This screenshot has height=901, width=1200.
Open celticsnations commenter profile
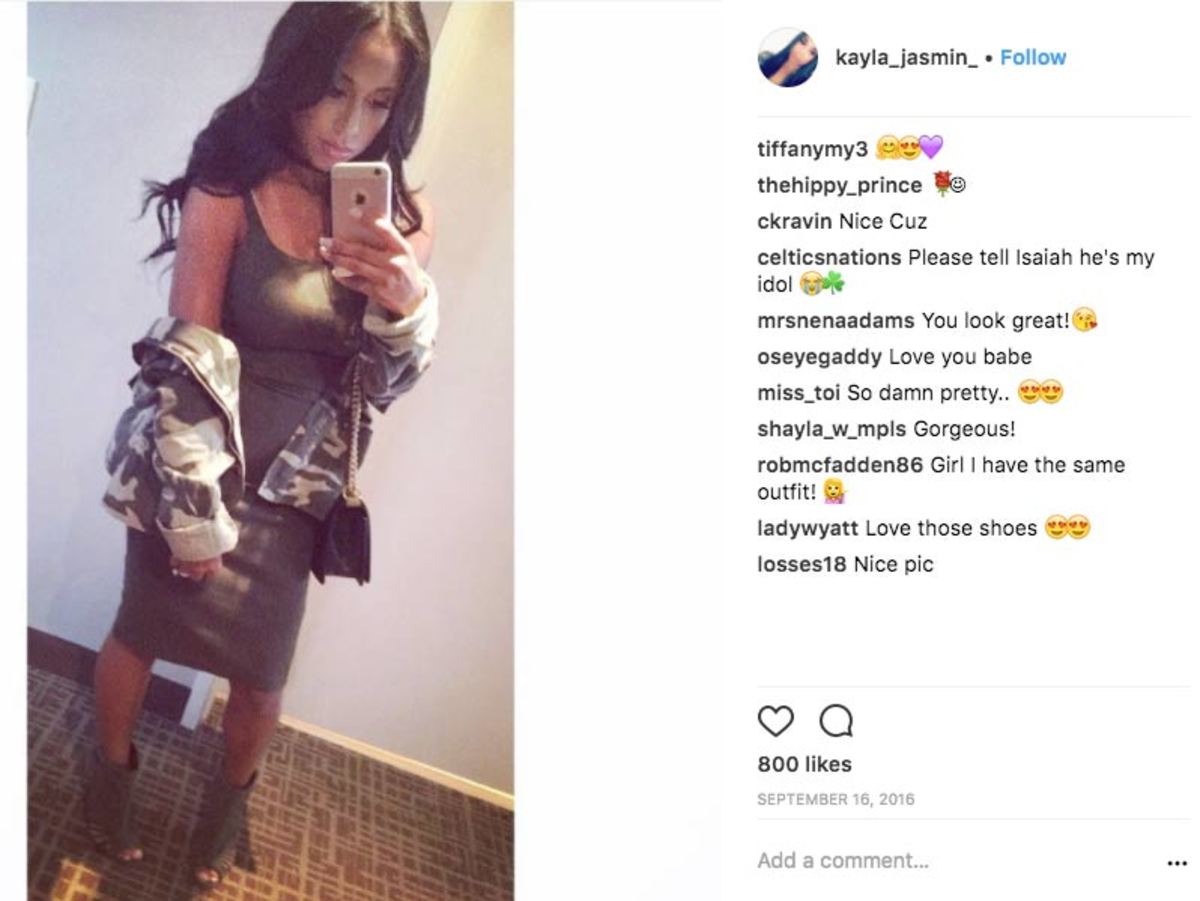[x=829, y=257]
